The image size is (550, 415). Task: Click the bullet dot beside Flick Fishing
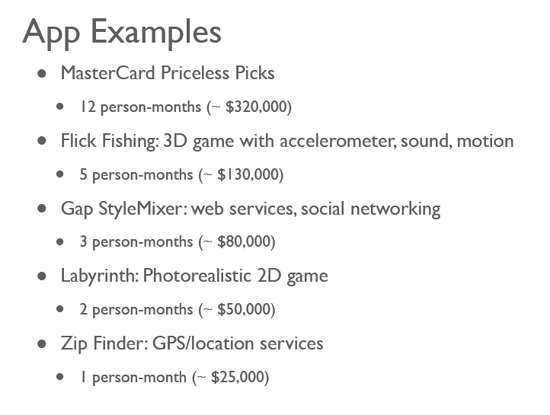pos(42,141)
